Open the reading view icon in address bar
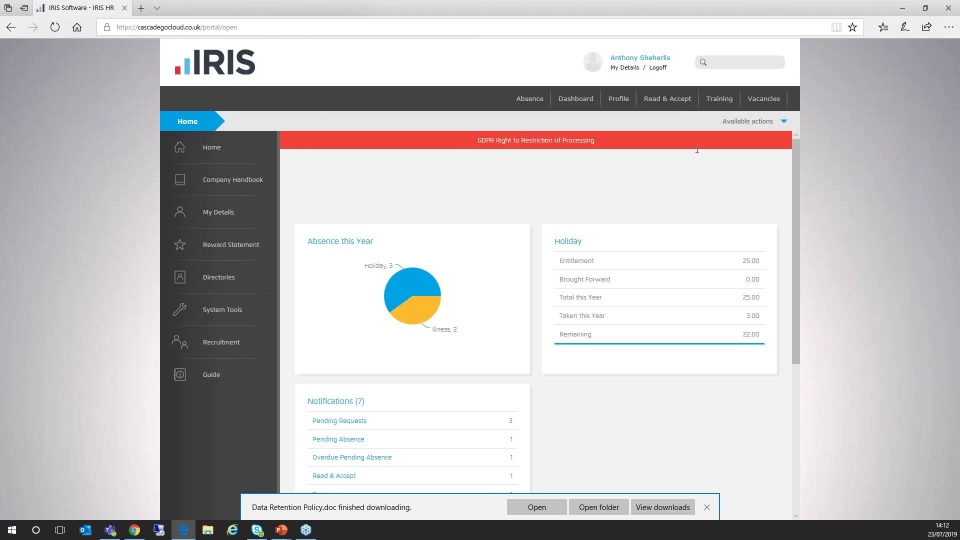The width and height of the screenshot is (960, 540). click(836, 27)
